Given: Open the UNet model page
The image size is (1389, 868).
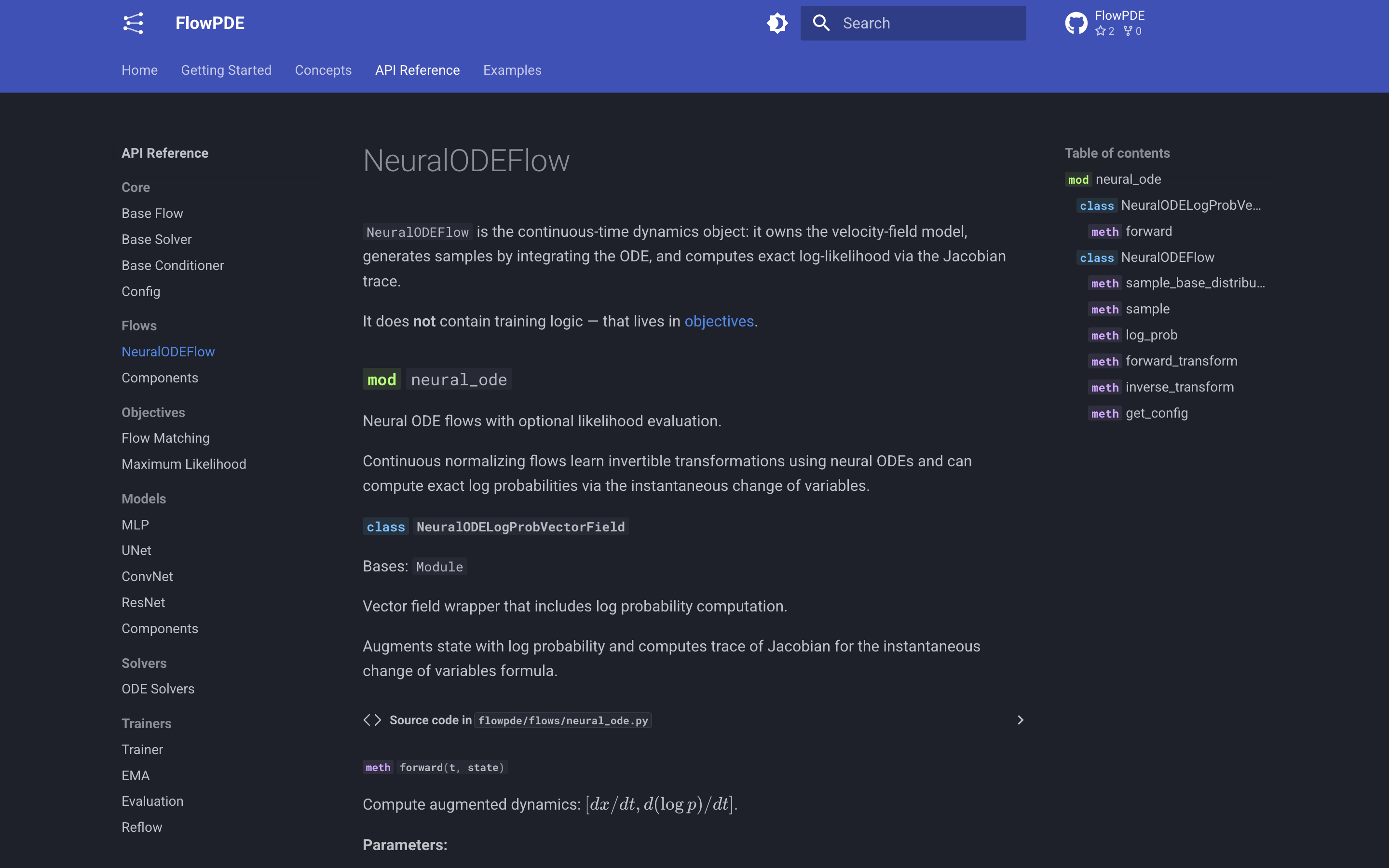Looking at the screenshot, I should coord(136,551).
